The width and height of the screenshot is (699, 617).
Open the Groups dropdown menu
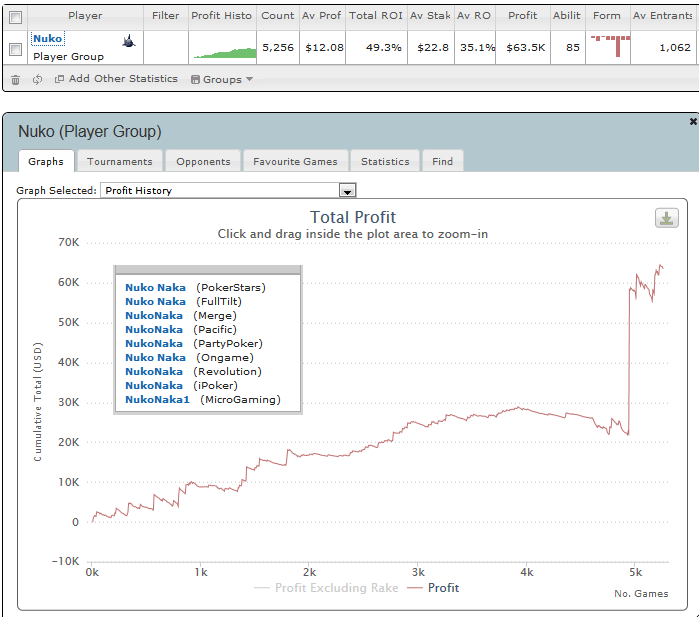coord(222,79)
